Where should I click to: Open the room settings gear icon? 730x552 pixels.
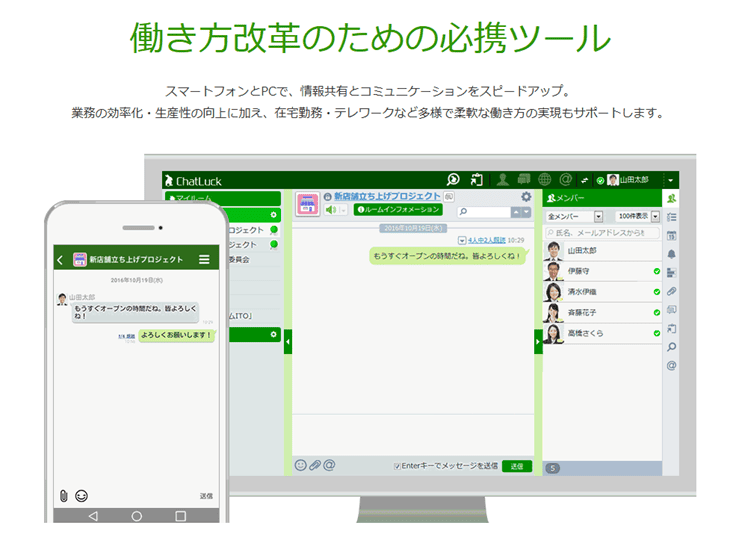[x=526, y=197]
